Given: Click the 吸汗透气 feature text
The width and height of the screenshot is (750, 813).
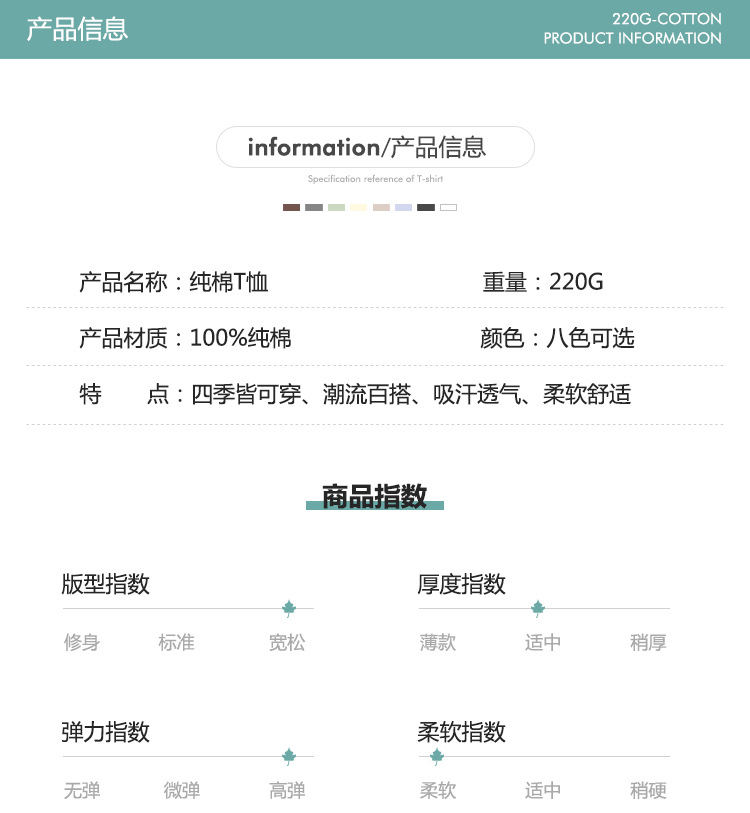Looking at the screenshot, I should coord(477,394).
